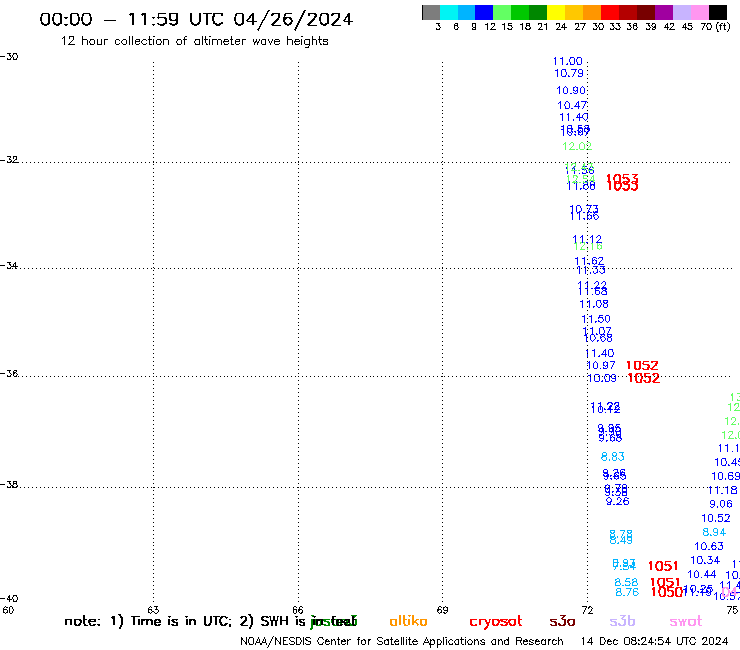The image size is (740, 650).
Task: Click the 'altika' satellite legend label
Action: (x=408, y=621)
